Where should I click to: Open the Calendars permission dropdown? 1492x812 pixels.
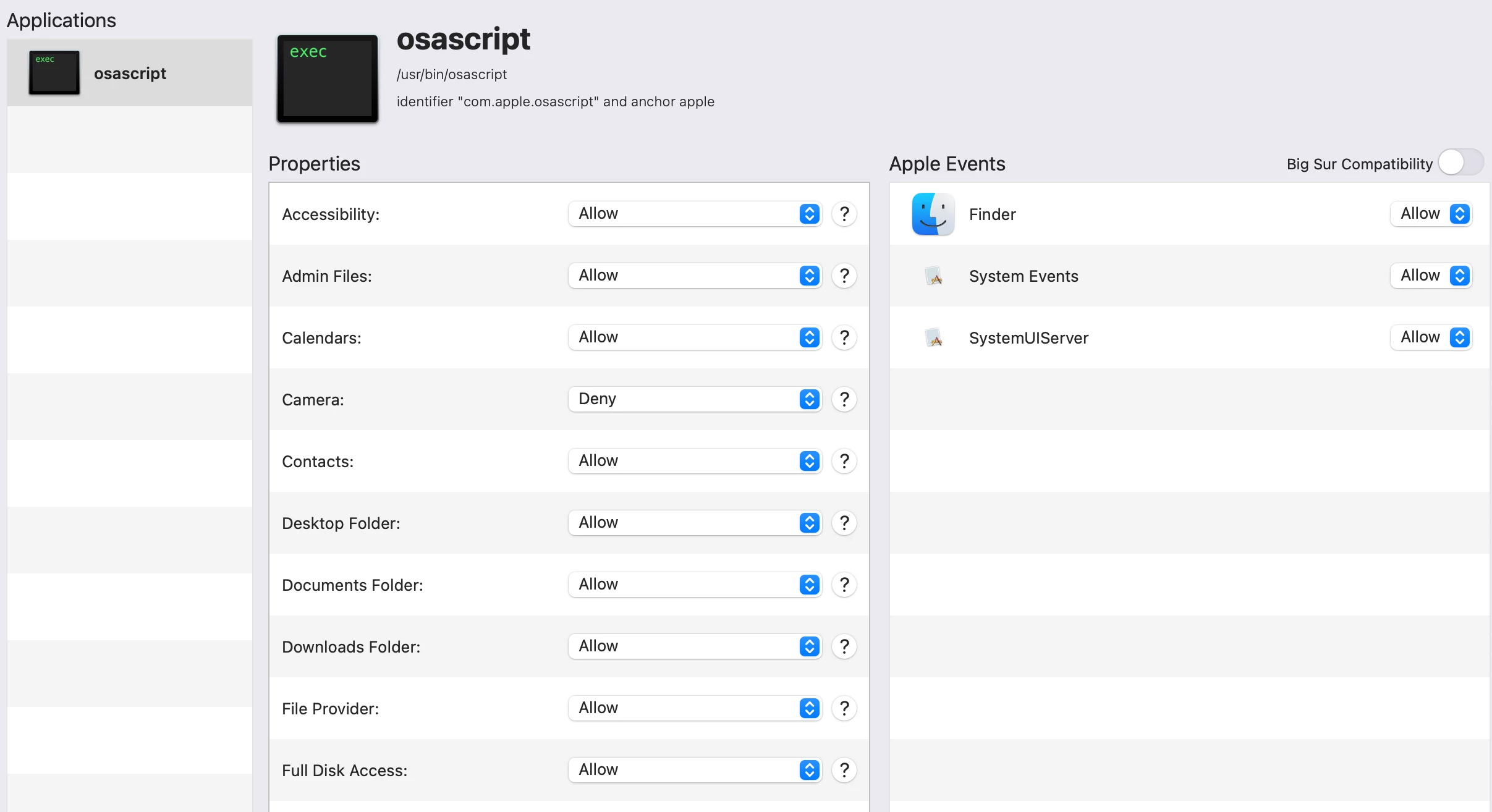click(x=695, y=337)
